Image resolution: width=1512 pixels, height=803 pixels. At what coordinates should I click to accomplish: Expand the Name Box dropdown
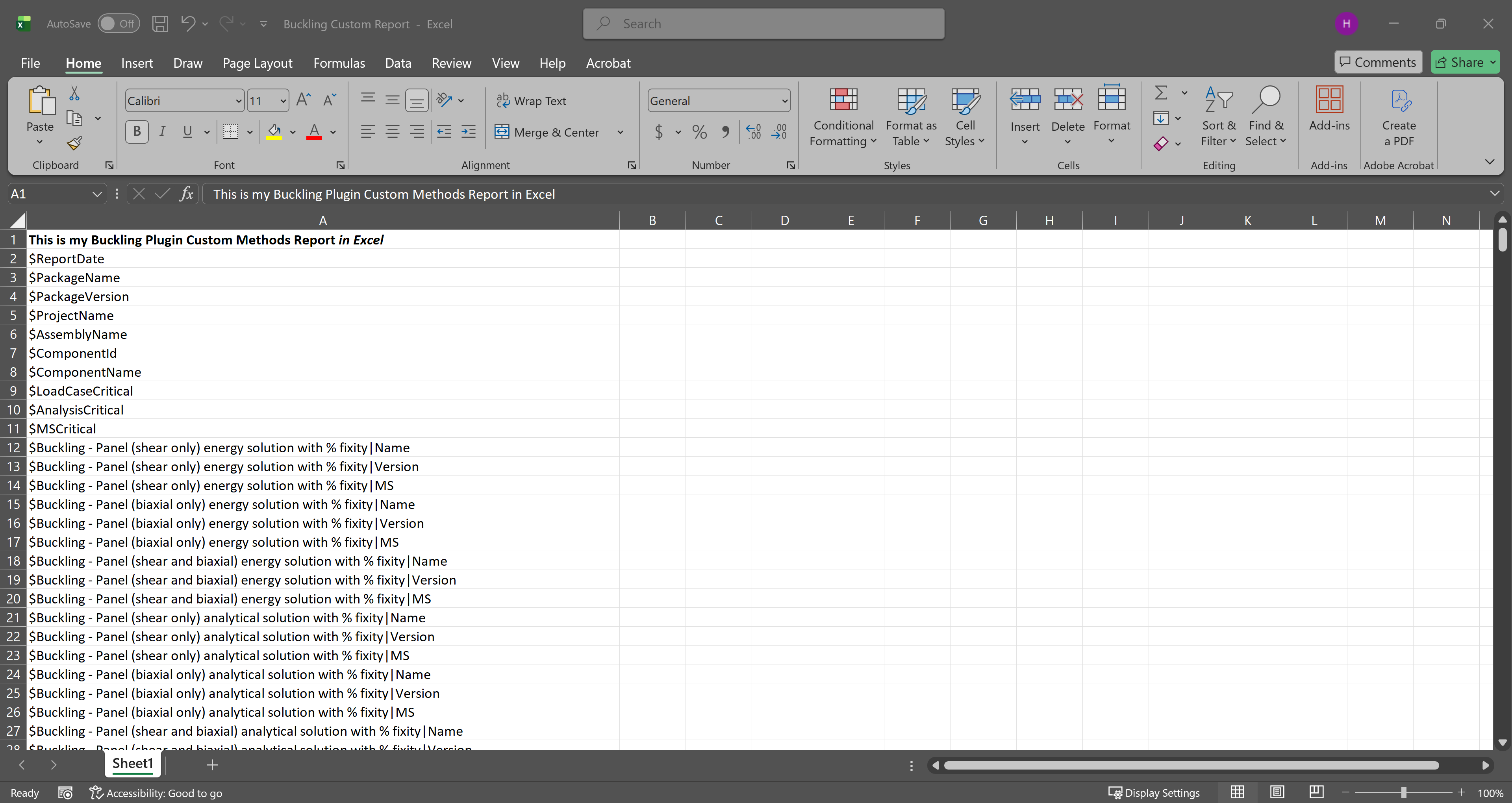pos(97,194)
